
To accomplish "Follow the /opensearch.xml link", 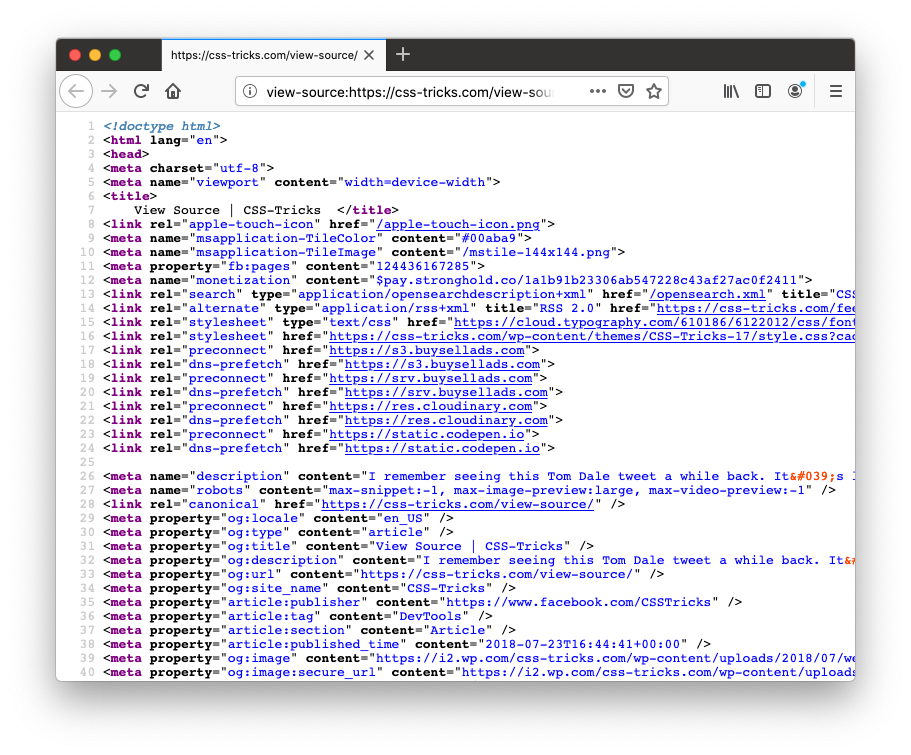I will point(707,294).
